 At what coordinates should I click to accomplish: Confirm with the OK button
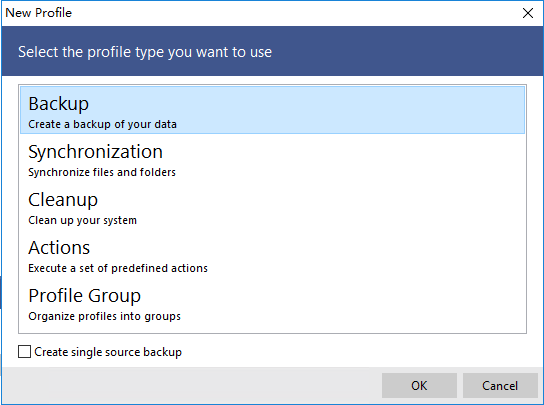[x=419, y=385]
